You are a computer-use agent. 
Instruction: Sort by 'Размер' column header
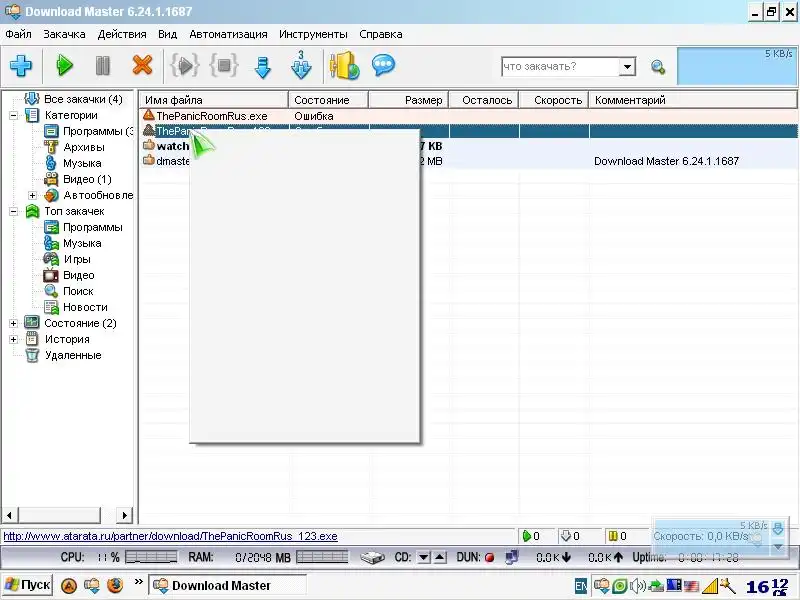tap(409, 100)
